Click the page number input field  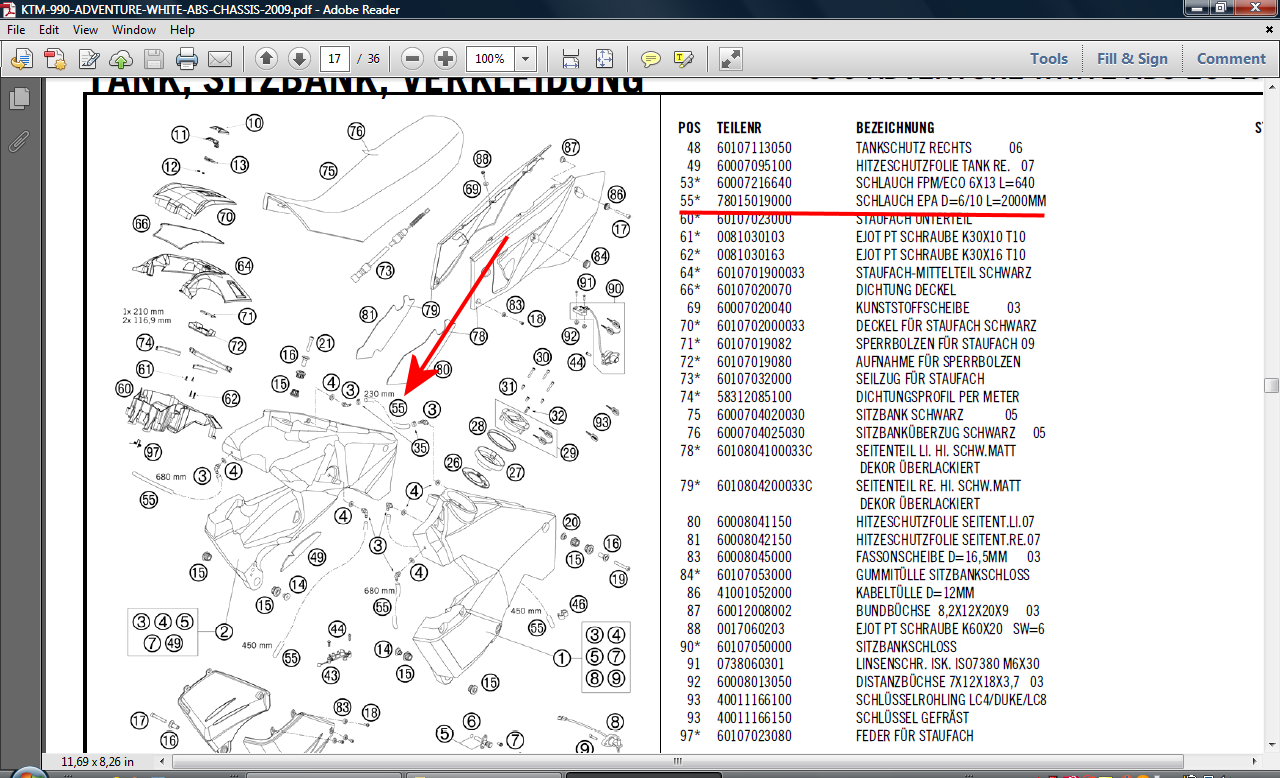point(335,58)
